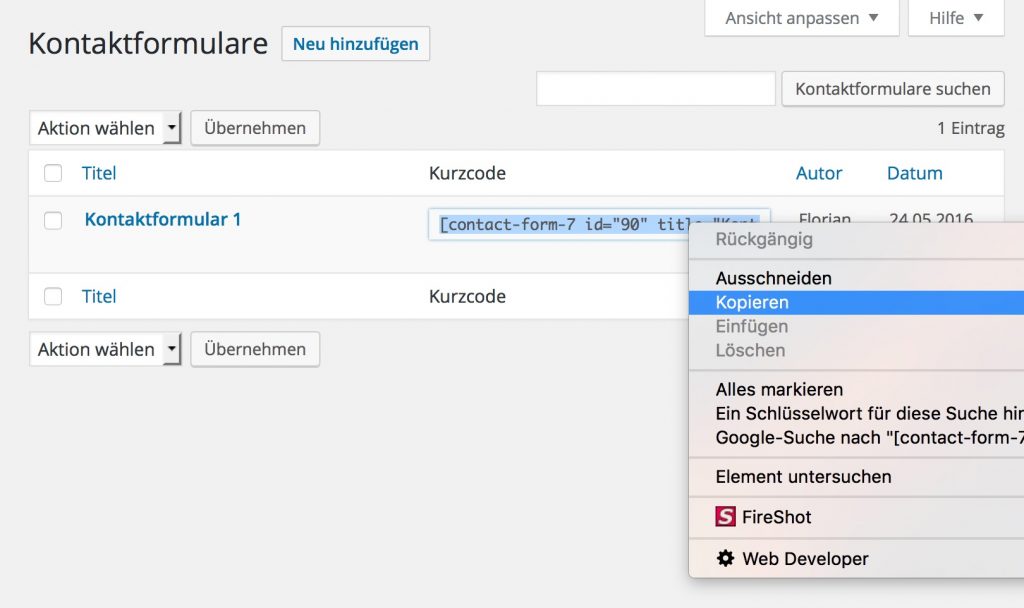Open the bottom Aktion wählen dropdown
The height and width of the screenshot is (608, 1024).
104,349
